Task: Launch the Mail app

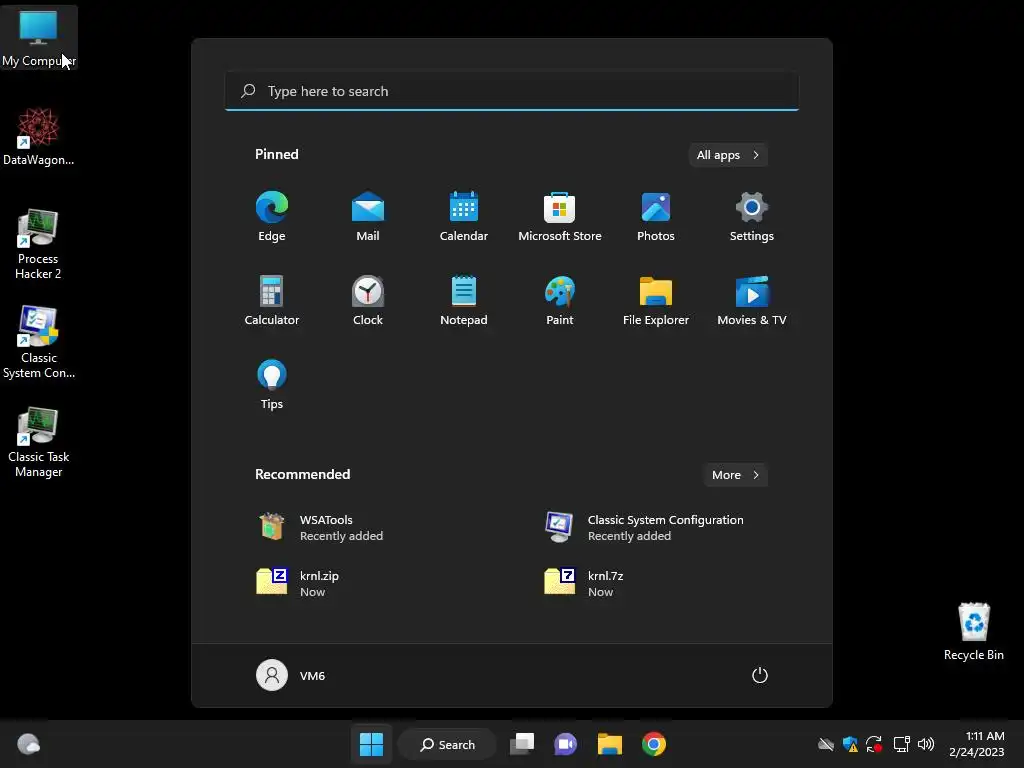Action: [x=368, y=217]
